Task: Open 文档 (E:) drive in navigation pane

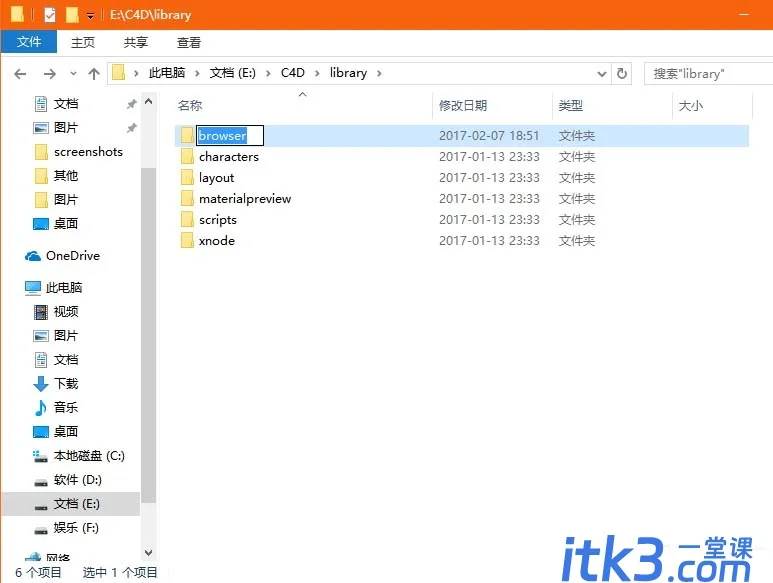Action: 76,504
